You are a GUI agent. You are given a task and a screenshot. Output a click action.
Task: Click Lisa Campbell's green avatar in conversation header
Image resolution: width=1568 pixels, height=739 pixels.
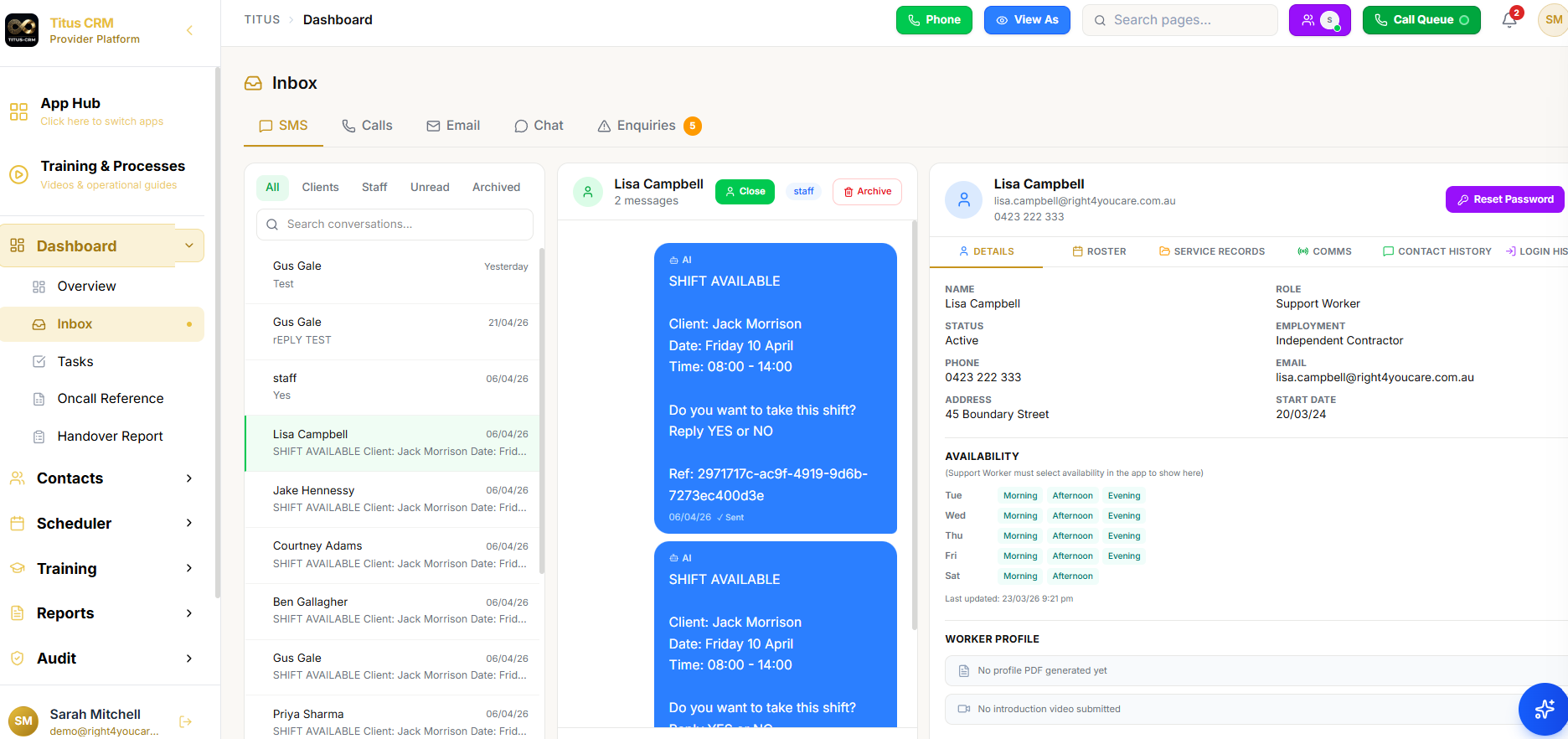coord(588,192)
